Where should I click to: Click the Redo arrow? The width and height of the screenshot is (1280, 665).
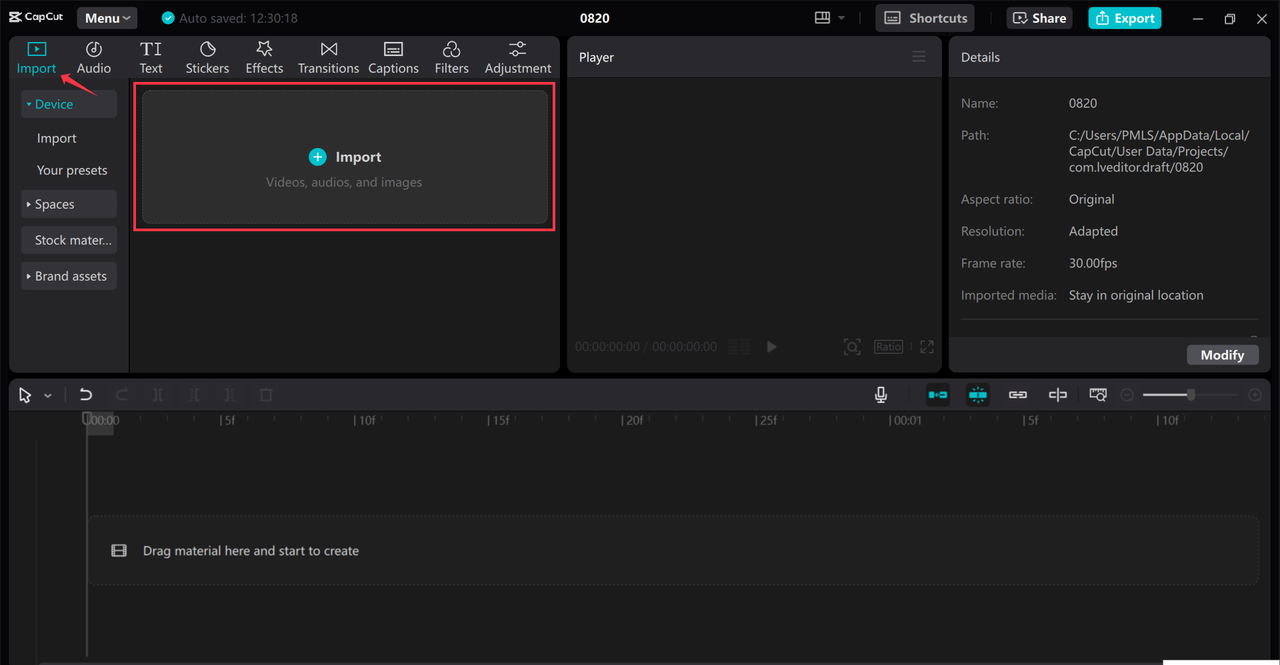pyautogui.click(x=122, y=395)
